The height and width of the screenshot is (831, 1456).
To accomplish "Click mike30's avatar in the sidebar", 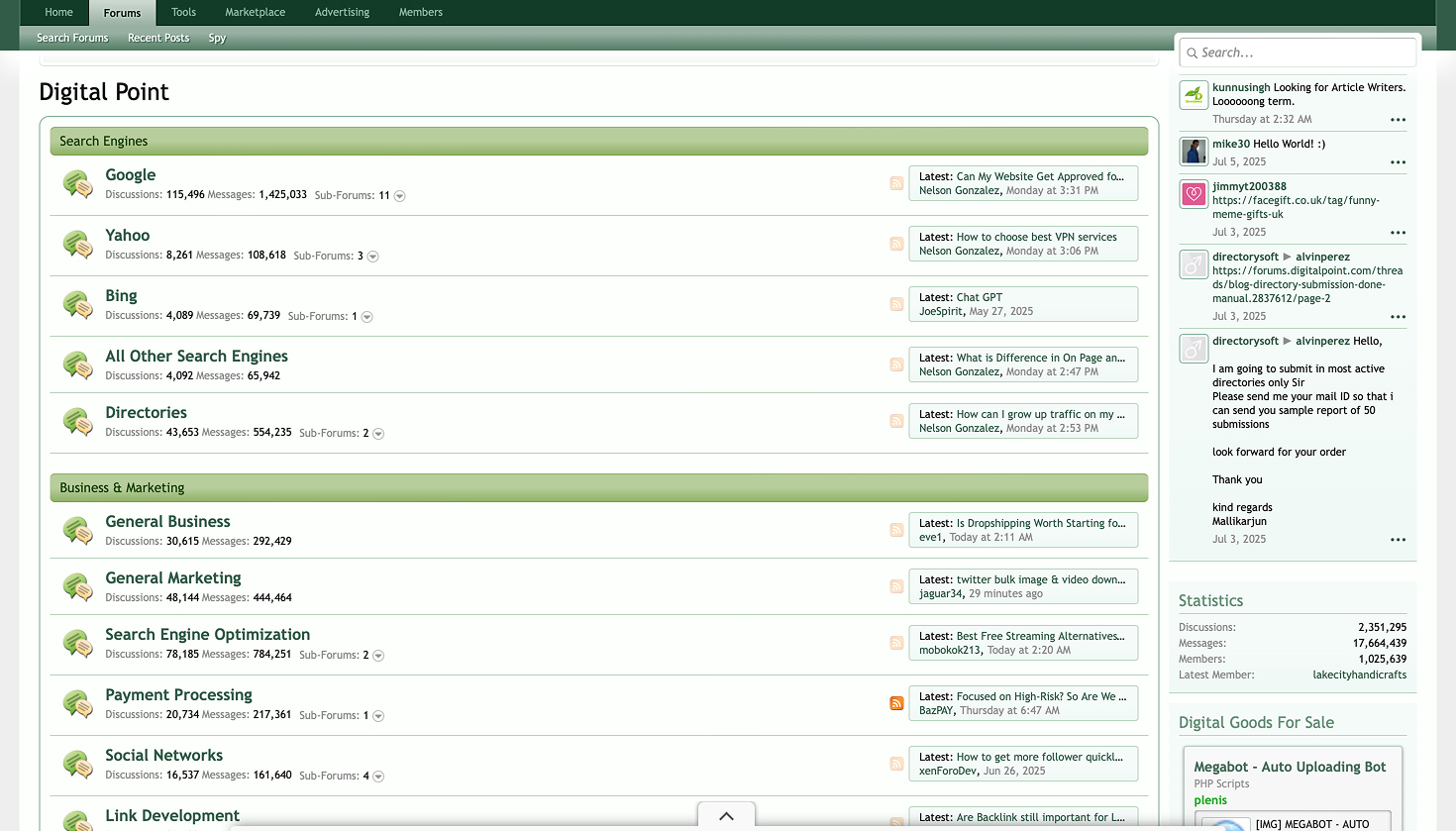I will [x=1194, y=152].
